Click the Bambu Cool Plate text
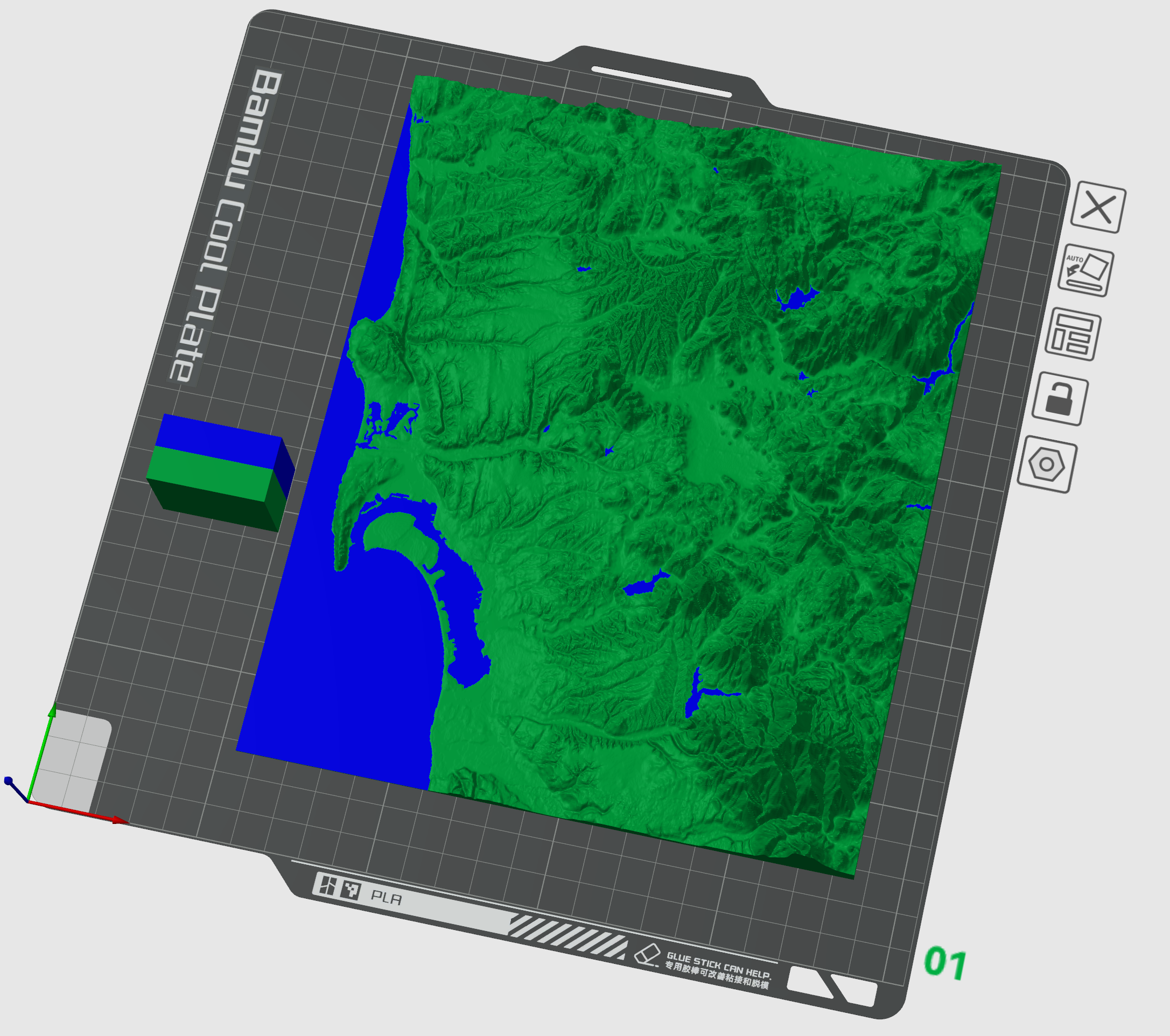This screenshot has width=1170, height=1036. pyautogui.click(x=225, y=226)
